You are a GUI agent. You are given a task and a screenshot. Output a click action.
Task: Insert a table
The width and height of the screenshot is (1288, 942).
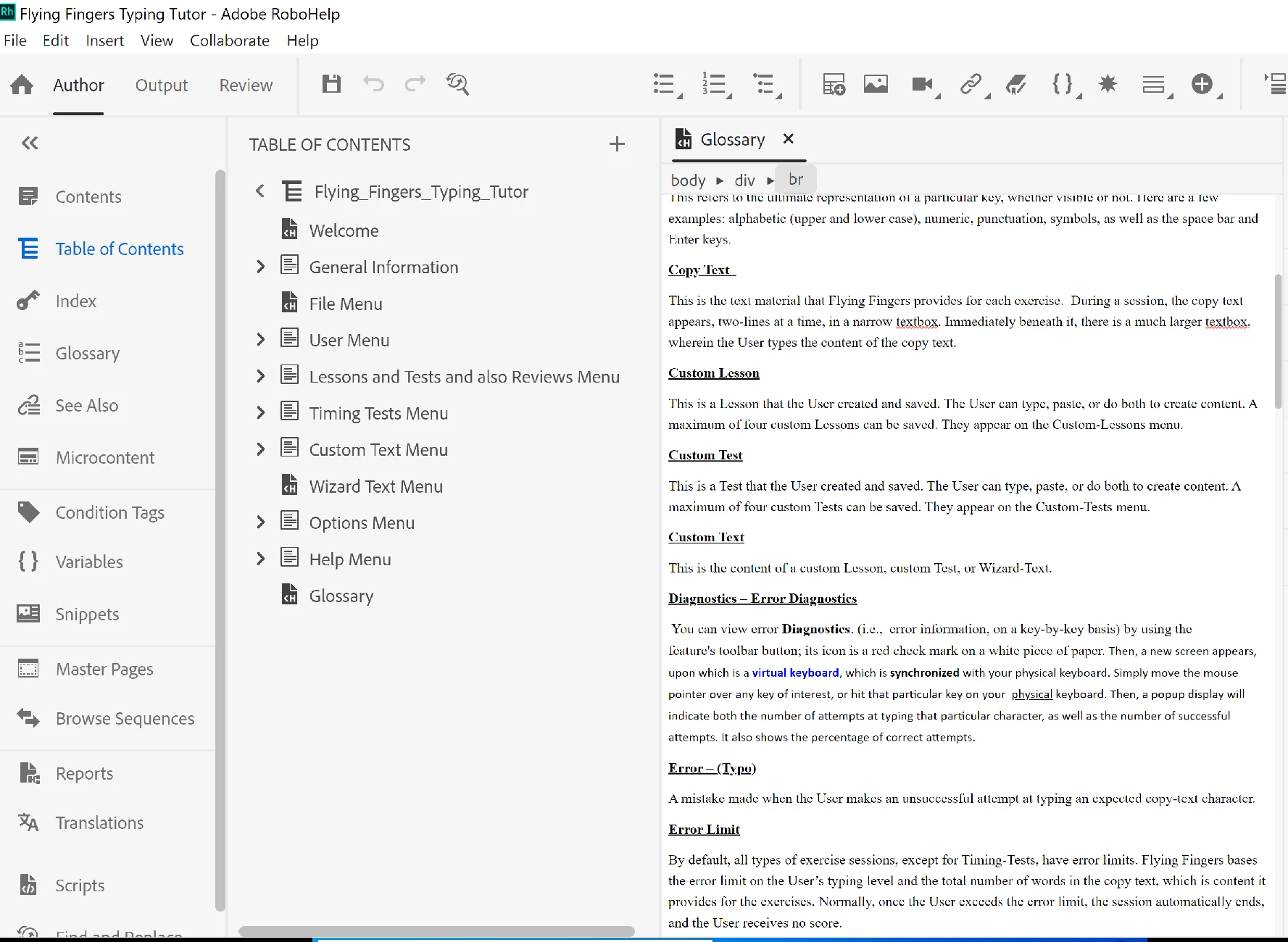tap(834, 85)
